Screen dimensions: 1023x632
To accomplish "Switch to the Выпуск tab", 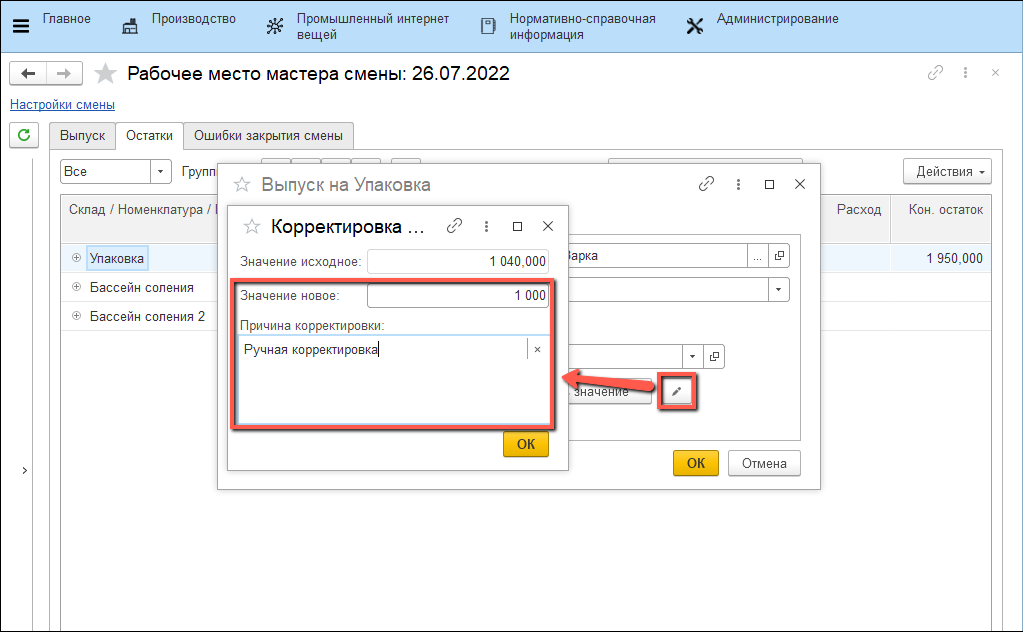I will 82,136.
